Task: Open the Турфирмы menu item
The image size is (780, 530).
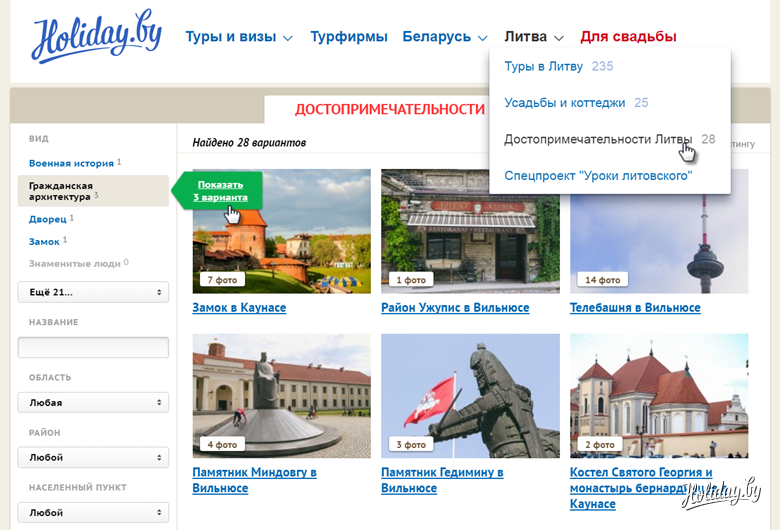Action: pos(348,37)
